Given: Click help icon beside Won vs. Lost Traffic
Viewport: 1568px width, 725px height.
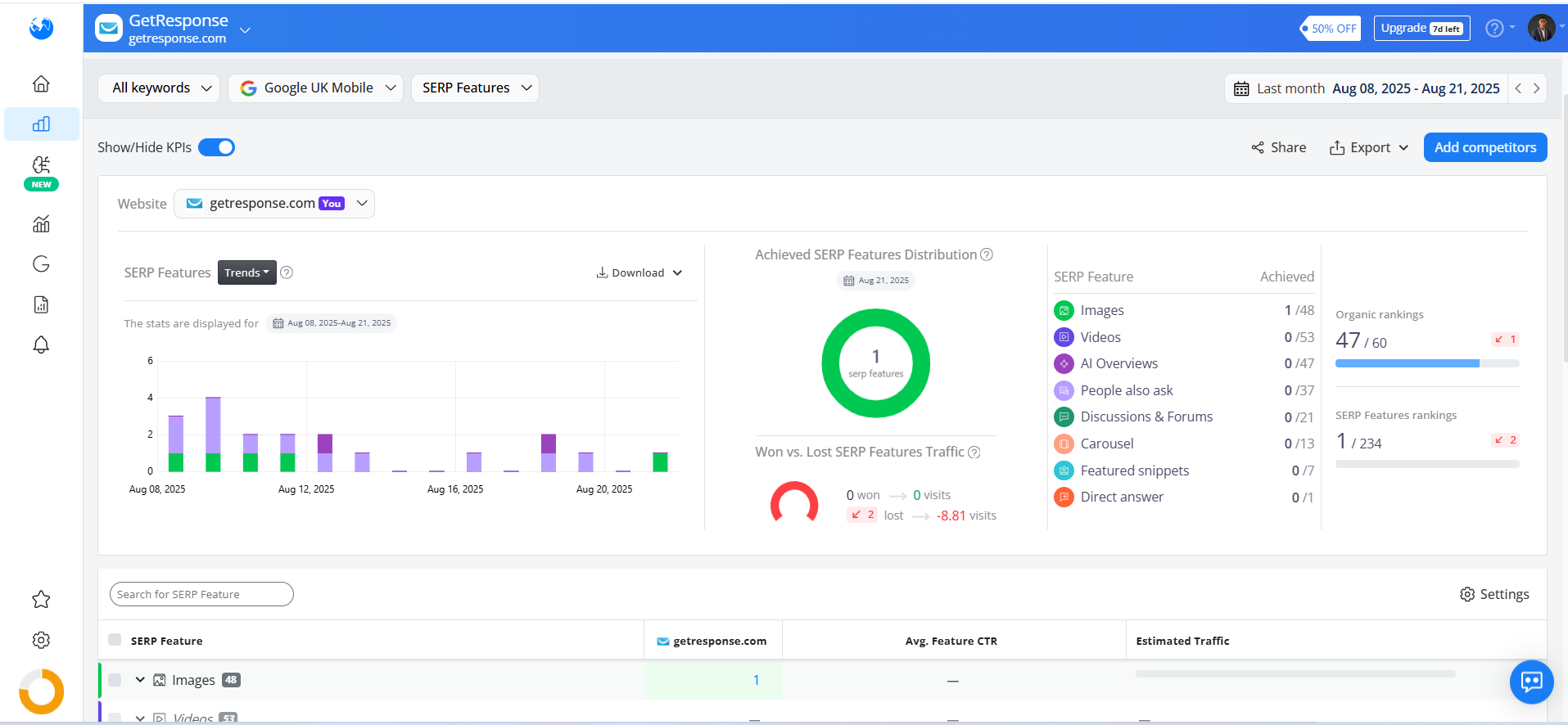Looking at the screenshot, I should 974,453.
